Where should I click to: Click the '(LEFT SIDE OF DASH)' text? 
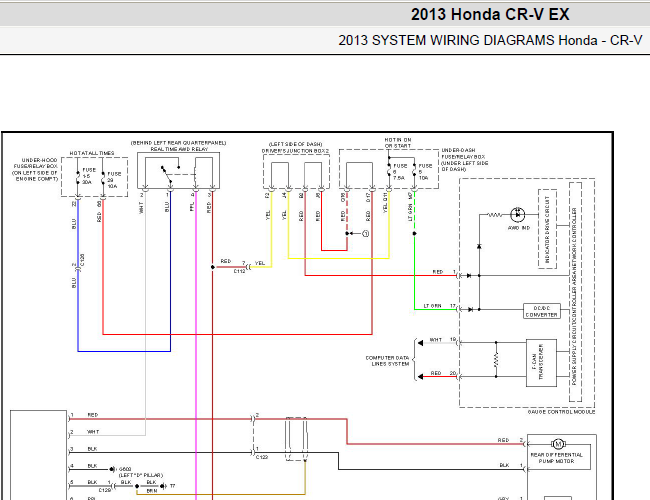tap(296, 144)
